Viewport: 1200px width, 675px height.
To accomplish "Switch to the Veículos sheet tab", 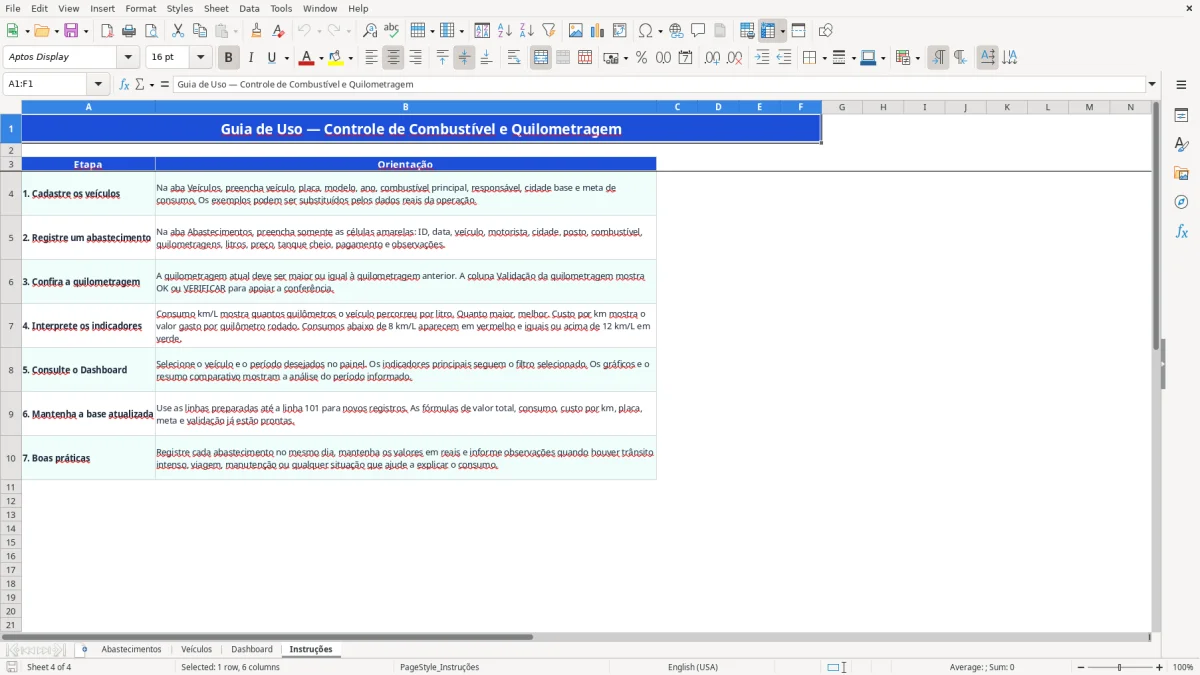I will (197, 649).
